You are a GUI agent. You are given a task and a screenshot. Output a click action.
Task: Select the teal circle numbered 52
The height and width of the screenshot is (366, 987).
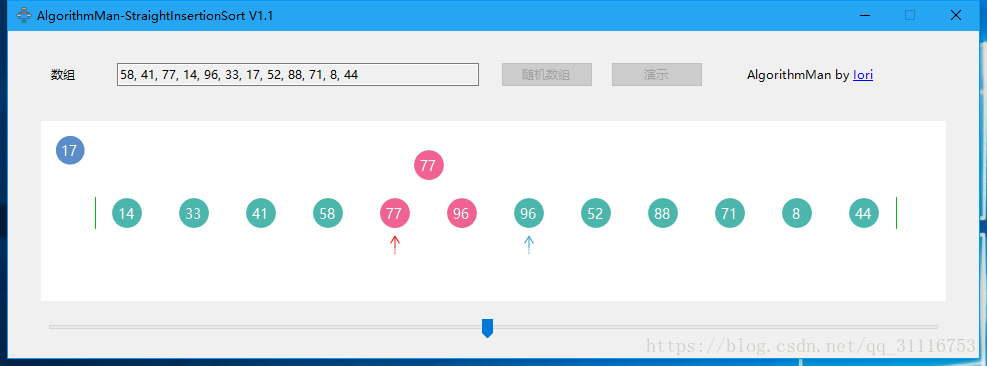coord(595,213)
